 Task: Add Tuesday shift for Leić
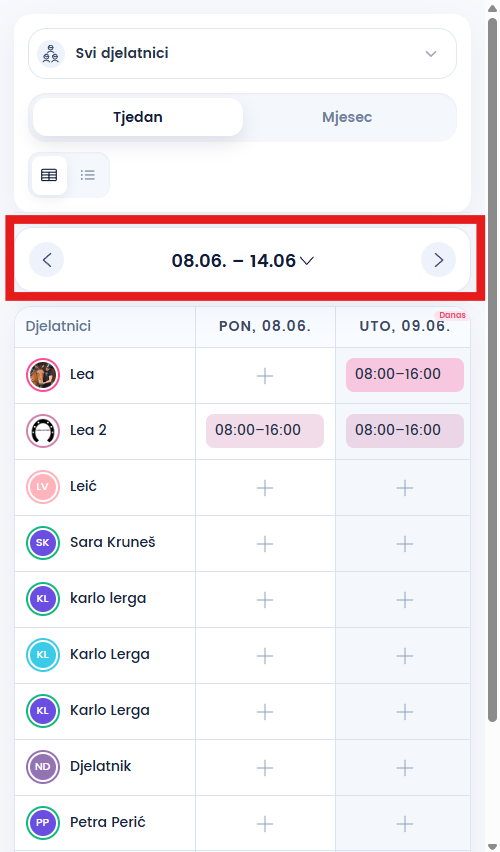405,488
